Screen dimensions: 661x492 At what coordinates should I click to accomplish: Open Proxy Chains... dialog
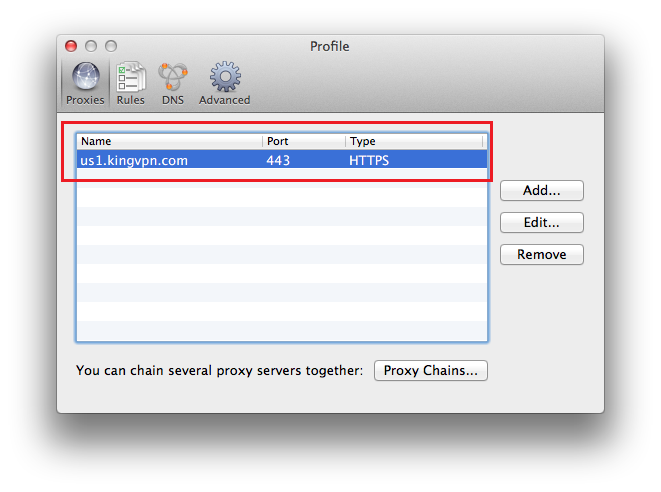point(431,371)
